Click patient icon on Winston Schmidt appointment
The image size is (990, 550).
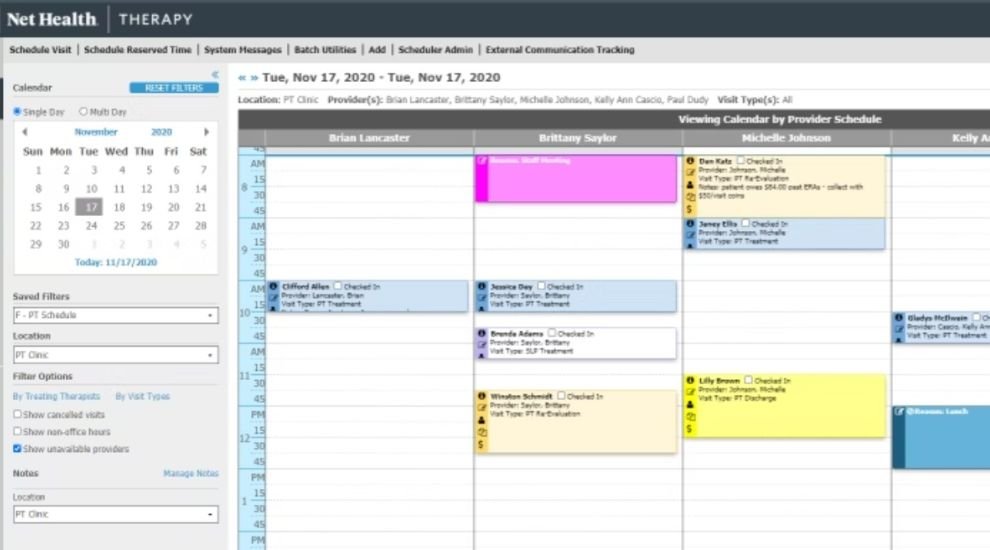coord(482,420)
